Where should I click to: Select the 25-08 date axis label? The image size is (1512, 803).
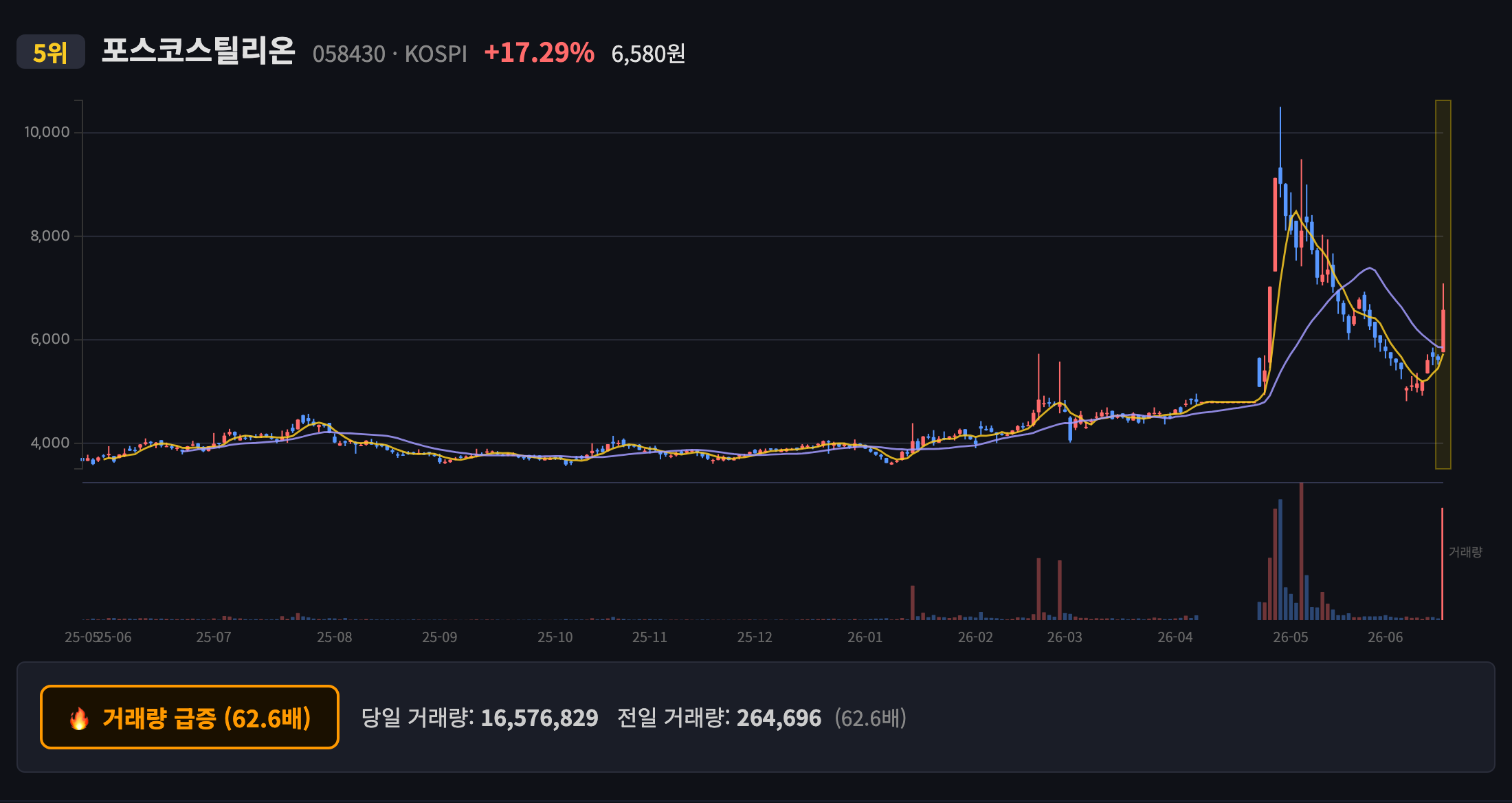click(x=335, y=637)
